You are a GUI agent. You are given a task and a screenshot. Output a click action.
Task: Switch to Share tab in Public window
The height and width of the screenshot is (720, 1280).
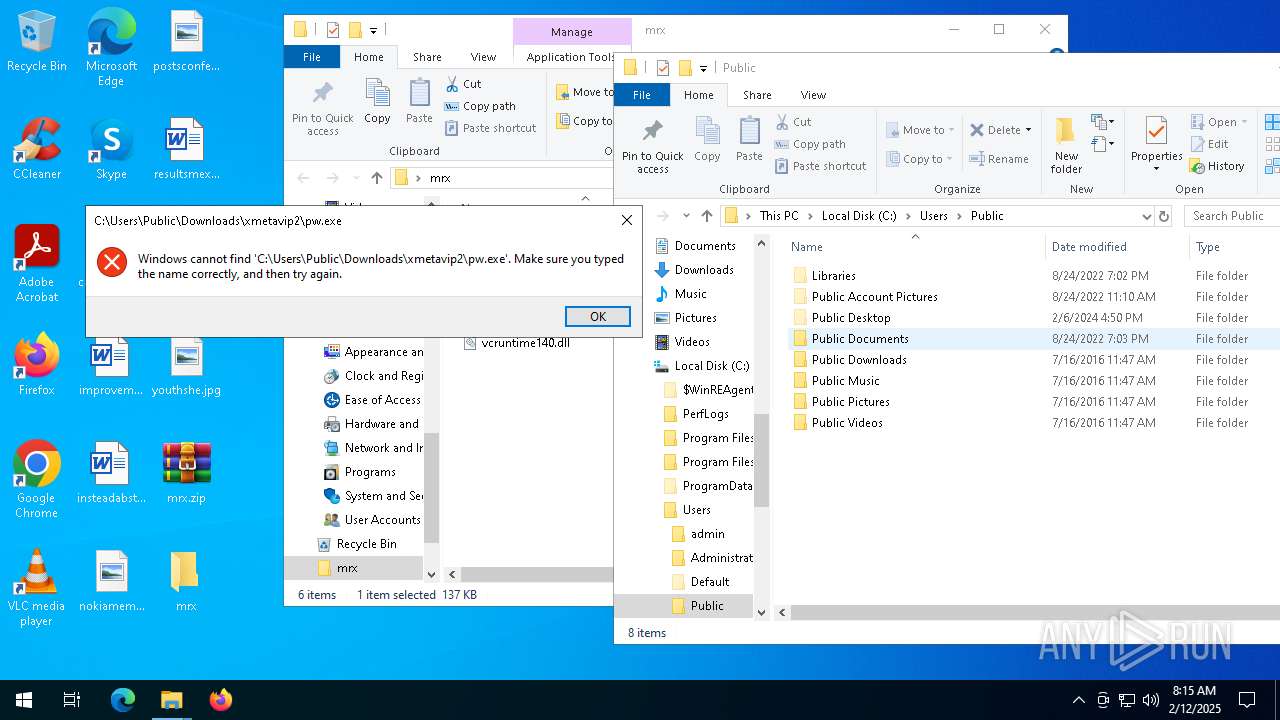(x=757, y=95)
